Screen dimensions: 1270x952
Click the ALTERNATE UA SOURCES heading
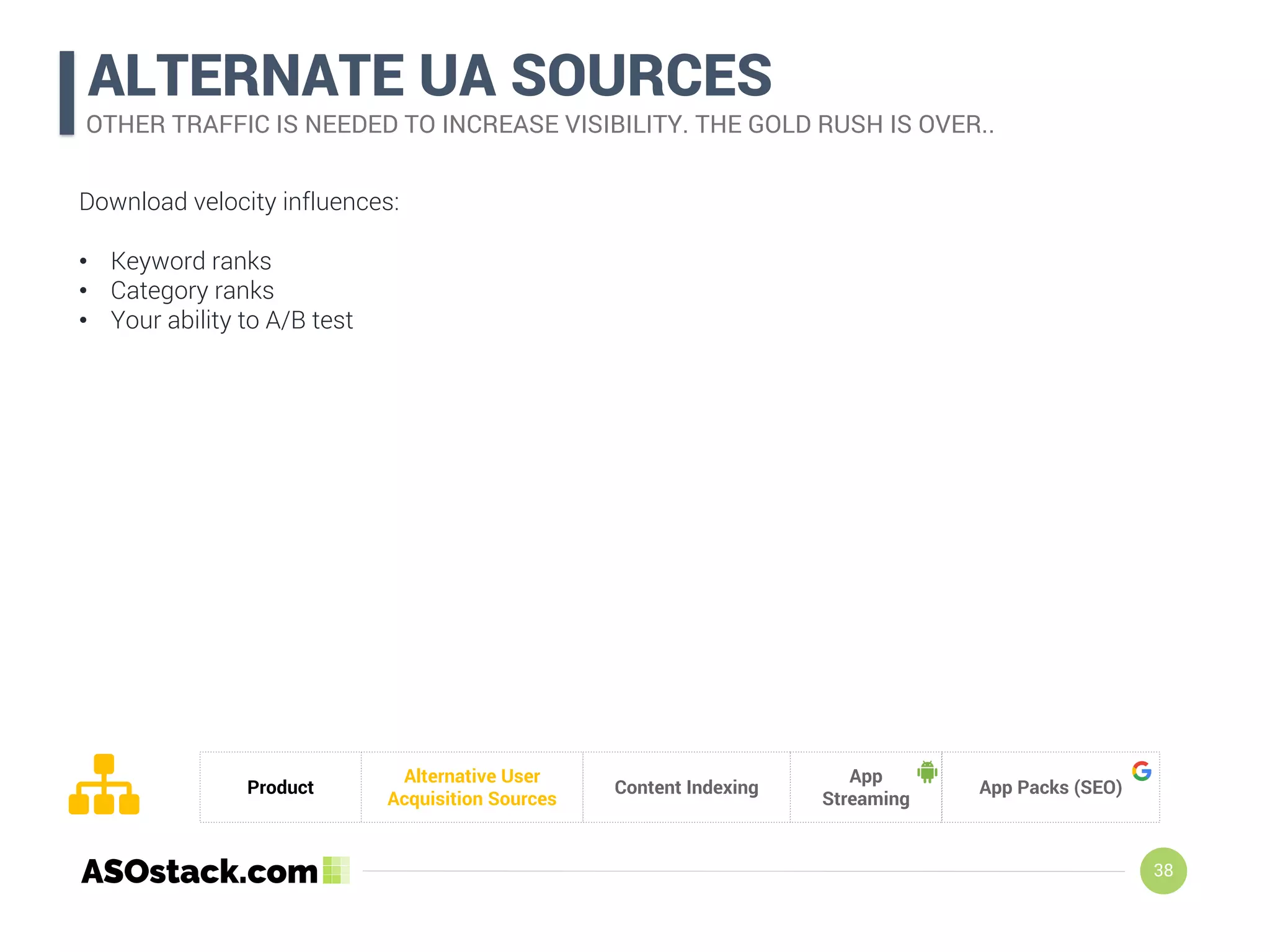coord(430,76)
